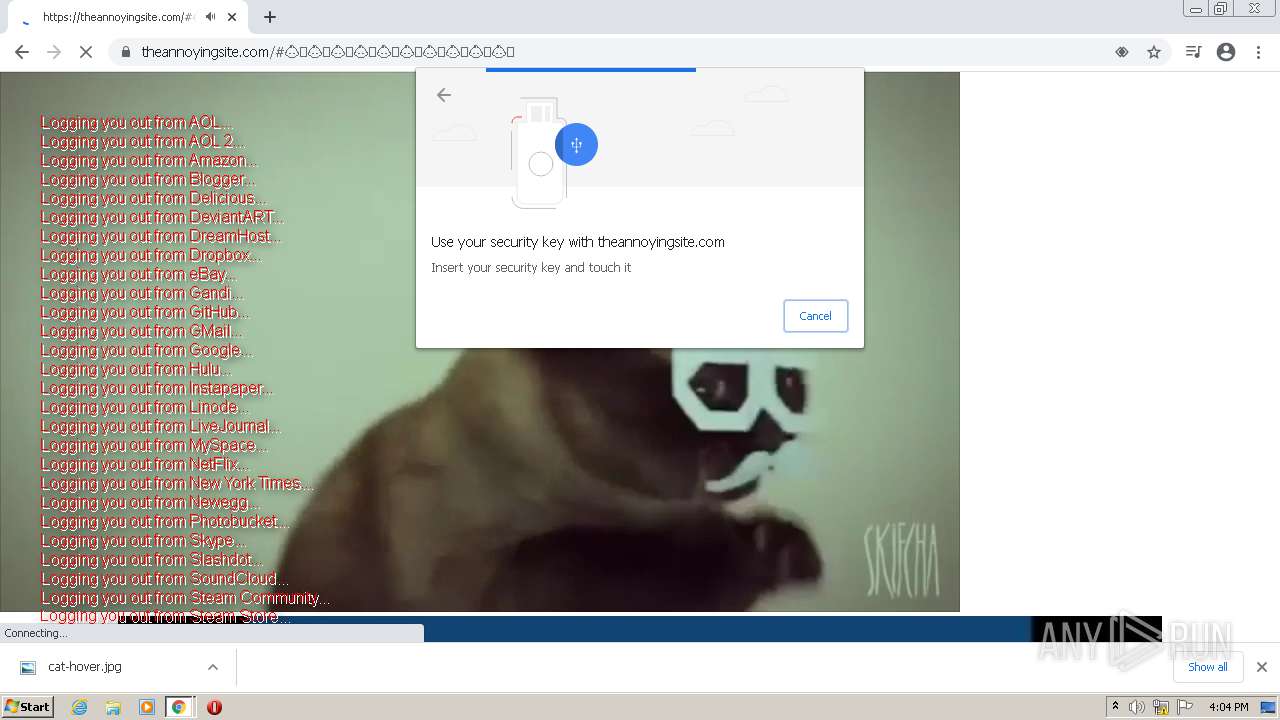Go back using the browser back arrow
Screen dimensions: 1280x720
pos(22,52)
